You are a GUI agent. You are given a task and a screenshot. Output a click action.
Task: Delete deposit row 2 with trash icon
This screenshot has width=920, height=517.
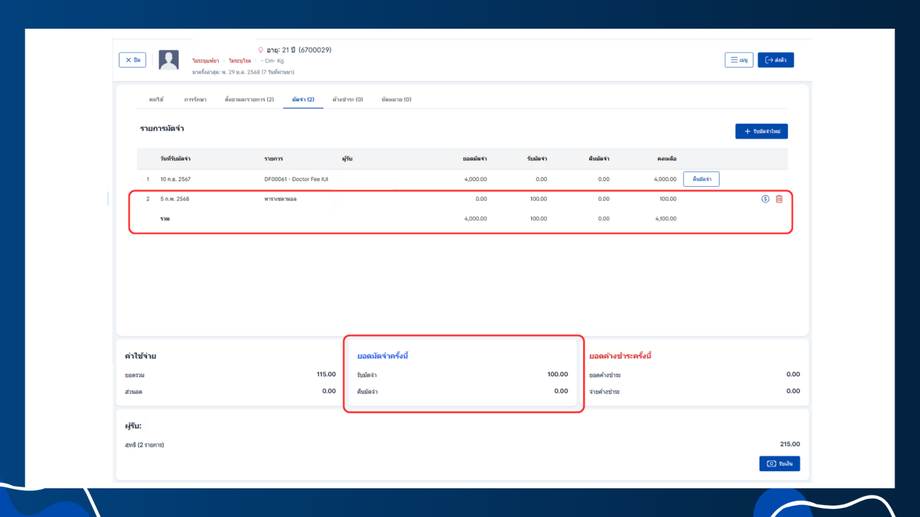pyautogui.click(x=779, y=199)
